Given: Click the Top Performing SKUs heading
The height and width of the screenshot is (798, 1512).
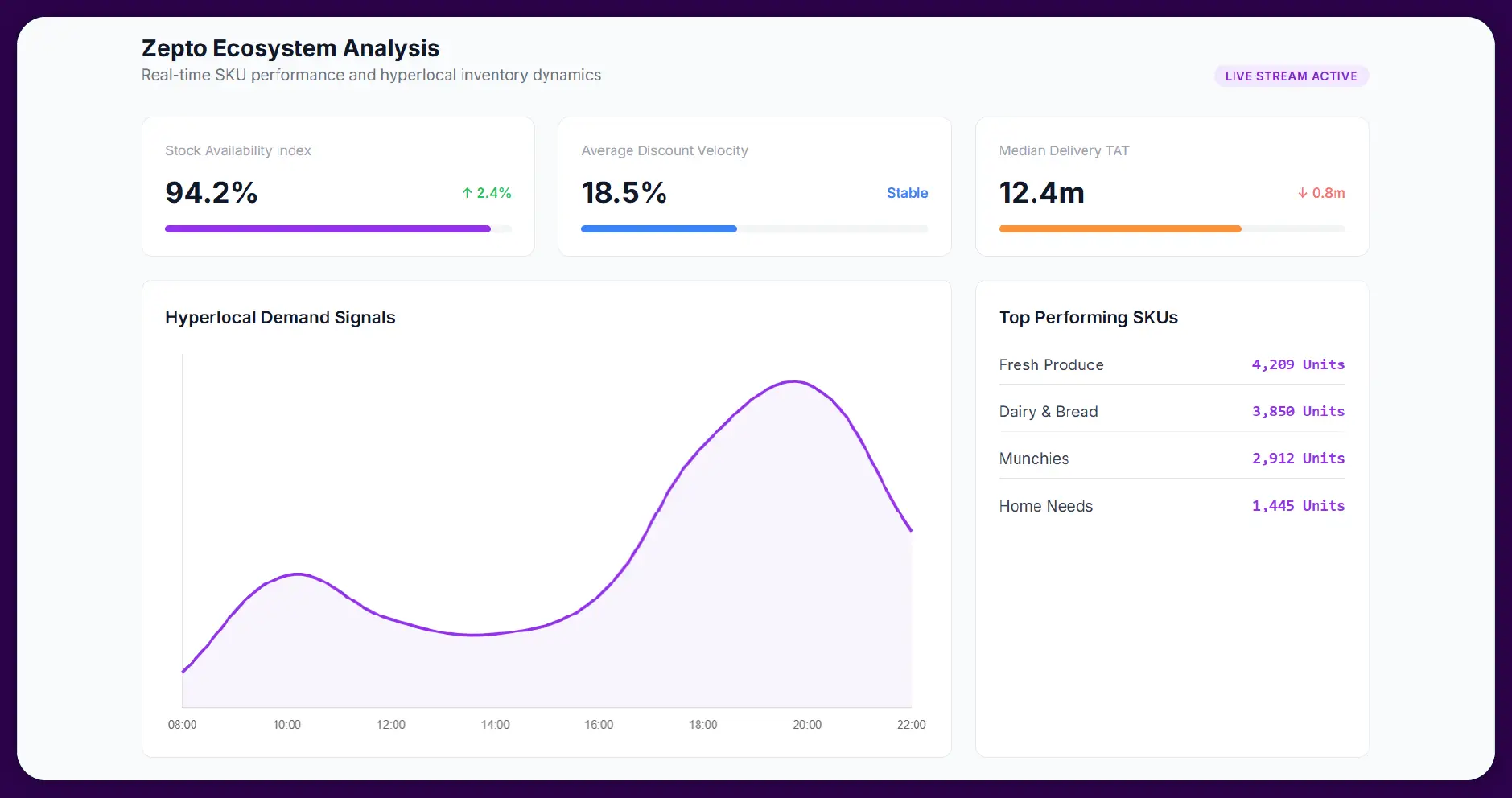Looking at the screenshot, I should click(x=1088, y=318).
